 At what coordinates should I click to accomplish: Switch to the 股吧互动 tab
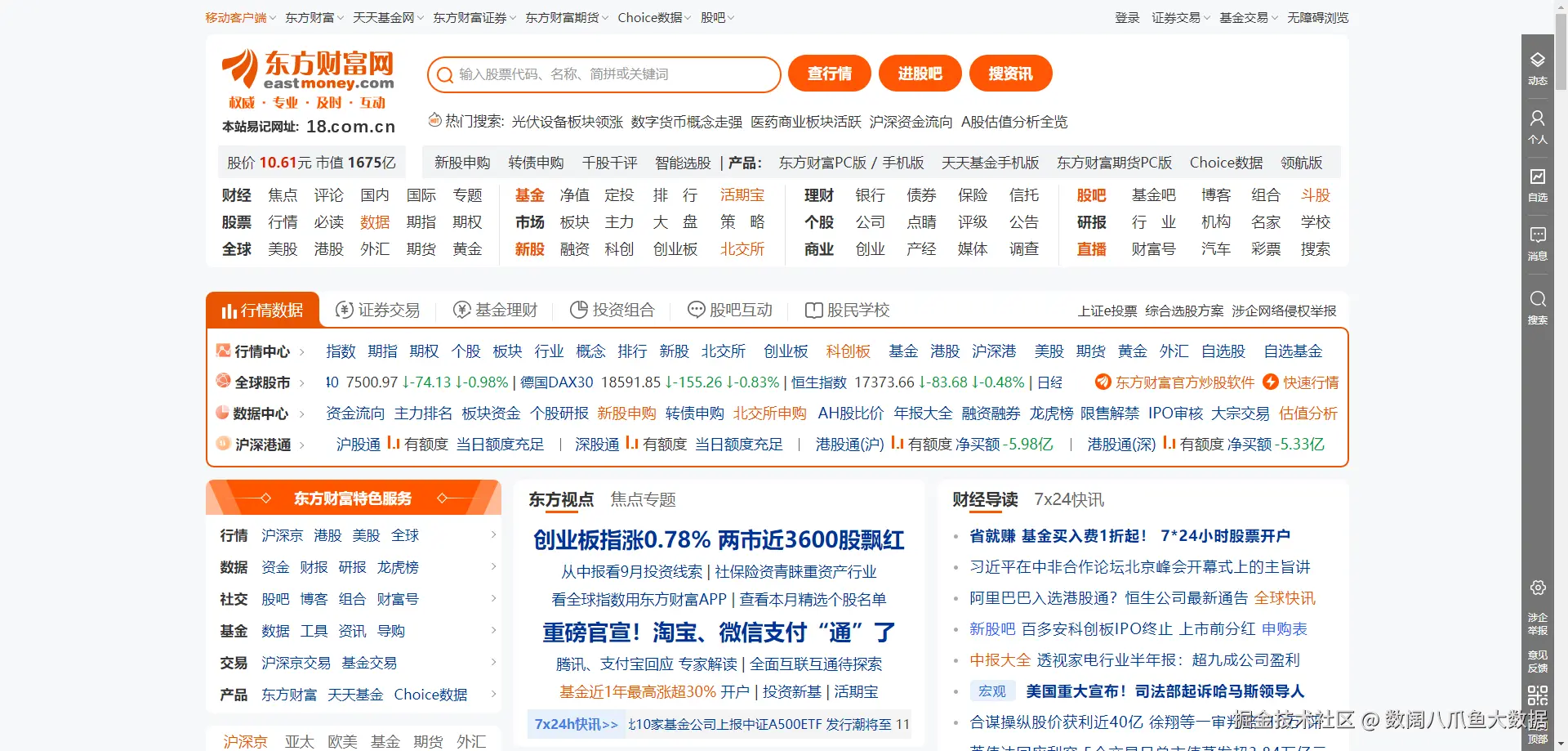(x=730, y=311)
